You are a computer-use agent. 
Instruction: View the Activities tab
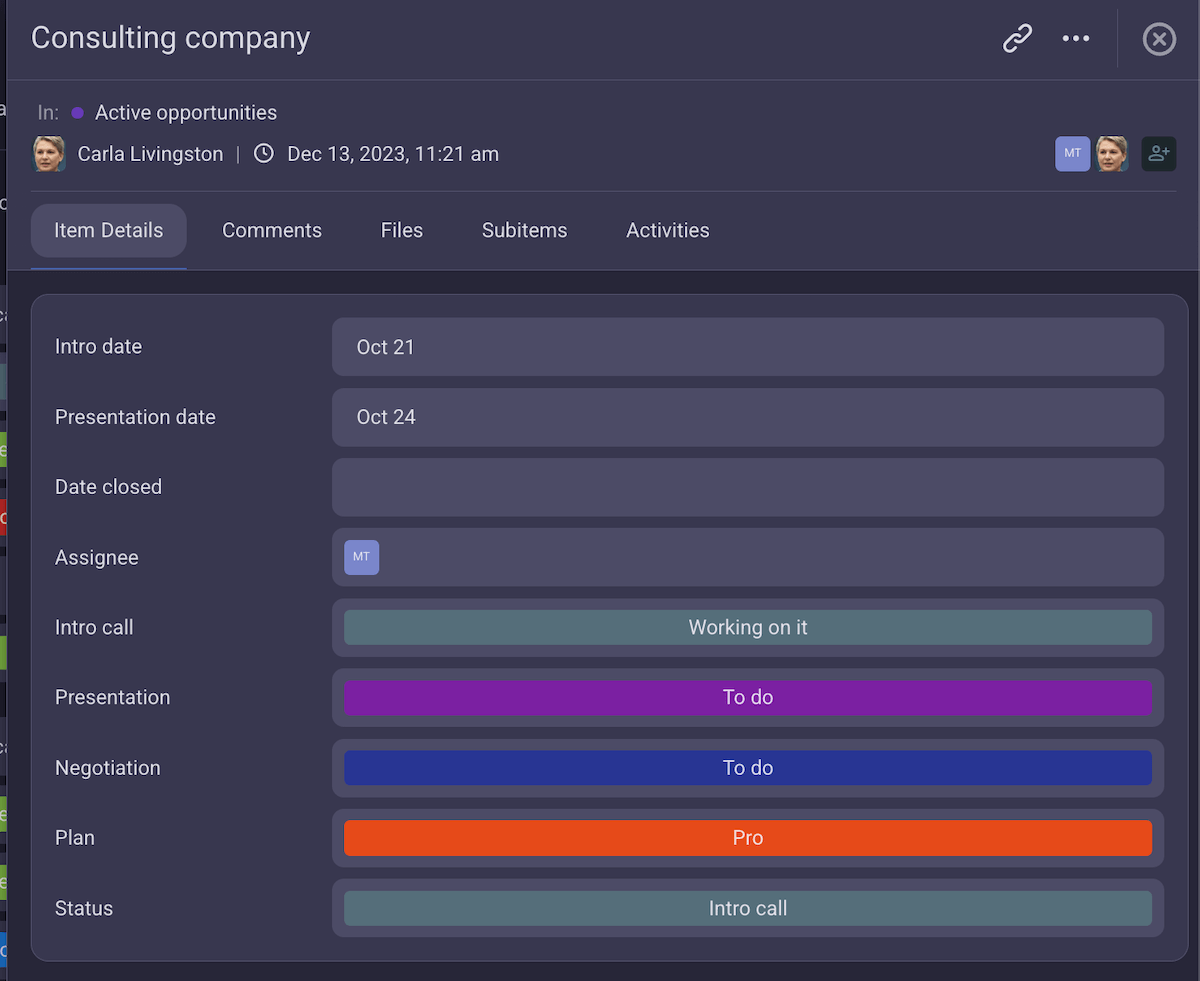tap(667, 231)
